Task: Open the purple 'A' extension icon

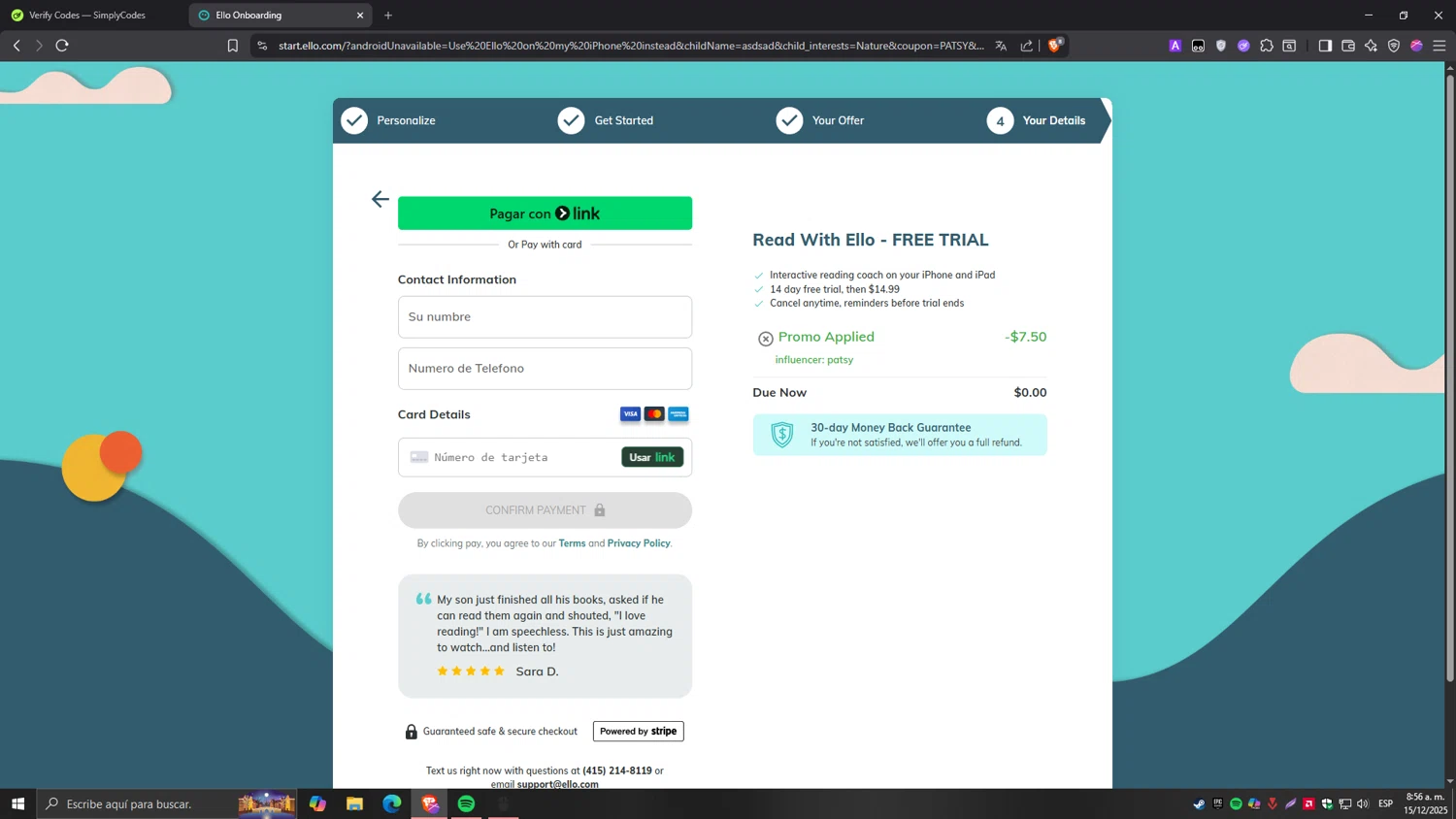Action: coord(1175,46)
